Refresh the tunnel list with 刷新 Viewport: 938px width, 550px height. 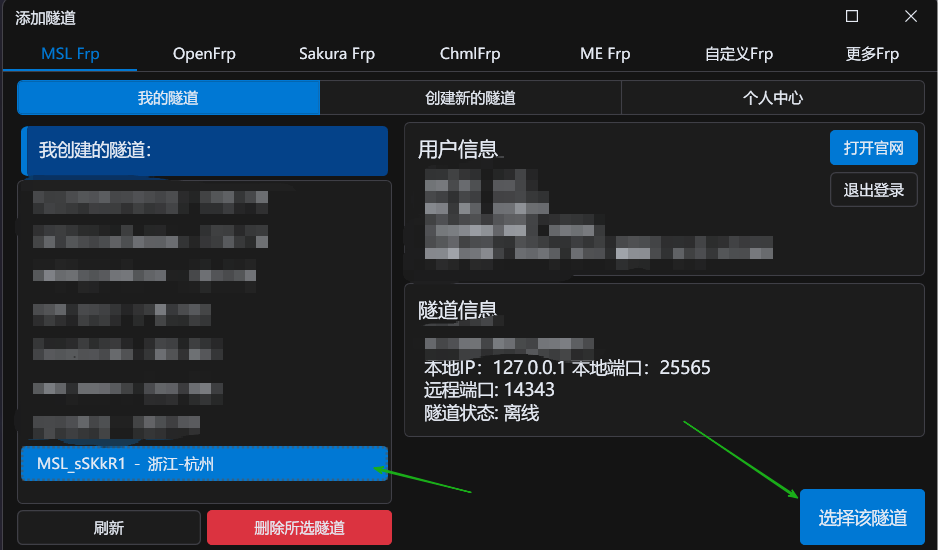click(108, 528)
